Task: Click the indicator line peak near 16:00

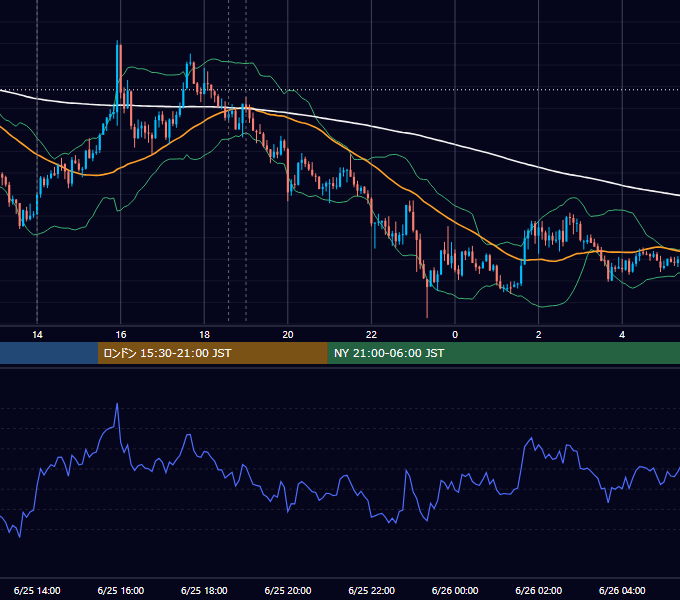Action: pos(117,404)
